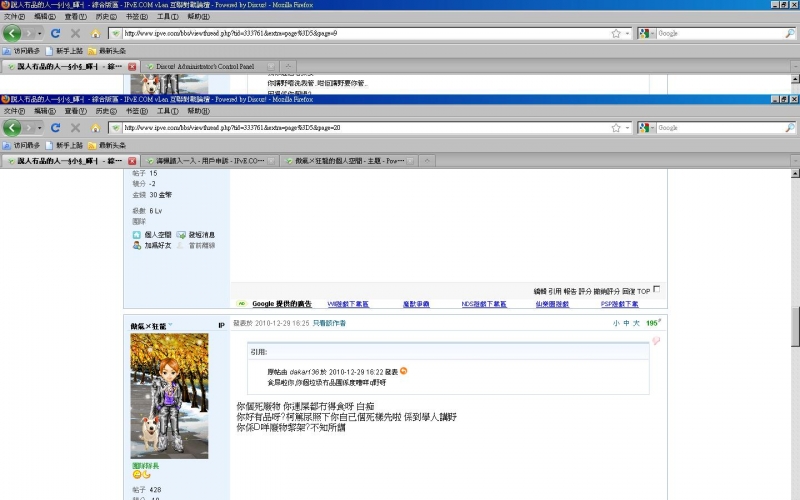Open 書籤(B) menu in lower menu bar
The height and width of the screenshot is (500, 800).
[134, 111]
